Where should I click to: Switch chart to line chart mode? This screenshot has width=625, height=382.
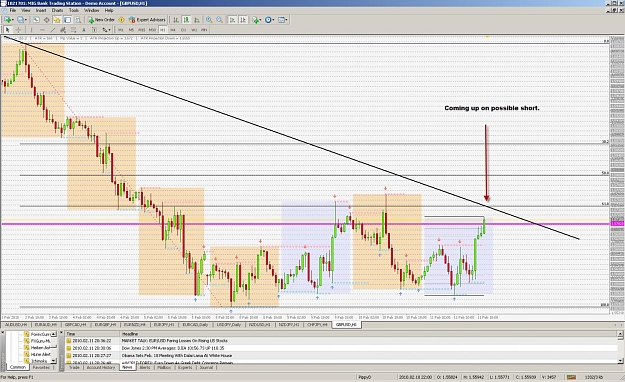coord(197,20)
